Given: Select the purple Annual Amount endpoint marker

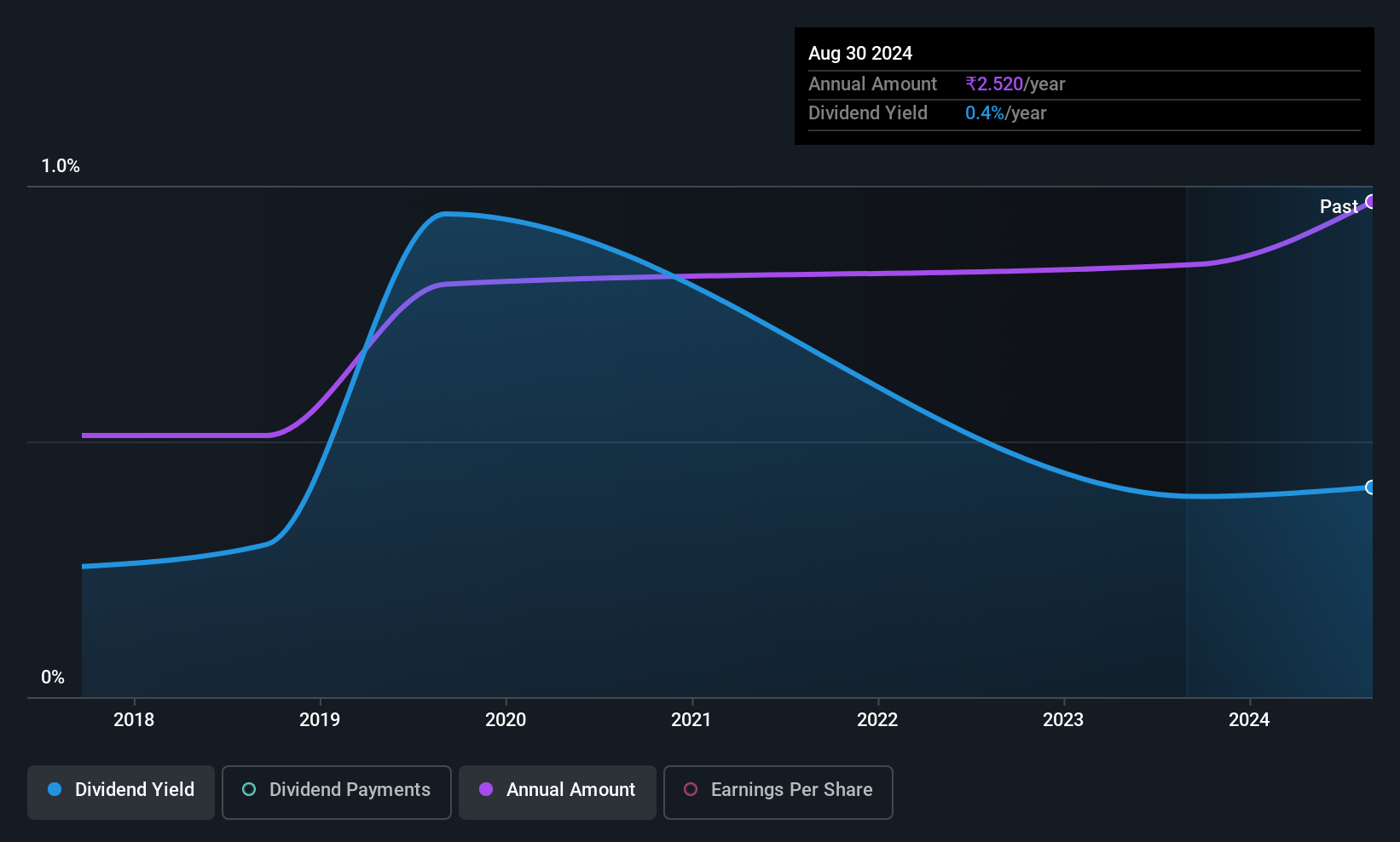Looking at the screenshot, I should (1371, 202).
